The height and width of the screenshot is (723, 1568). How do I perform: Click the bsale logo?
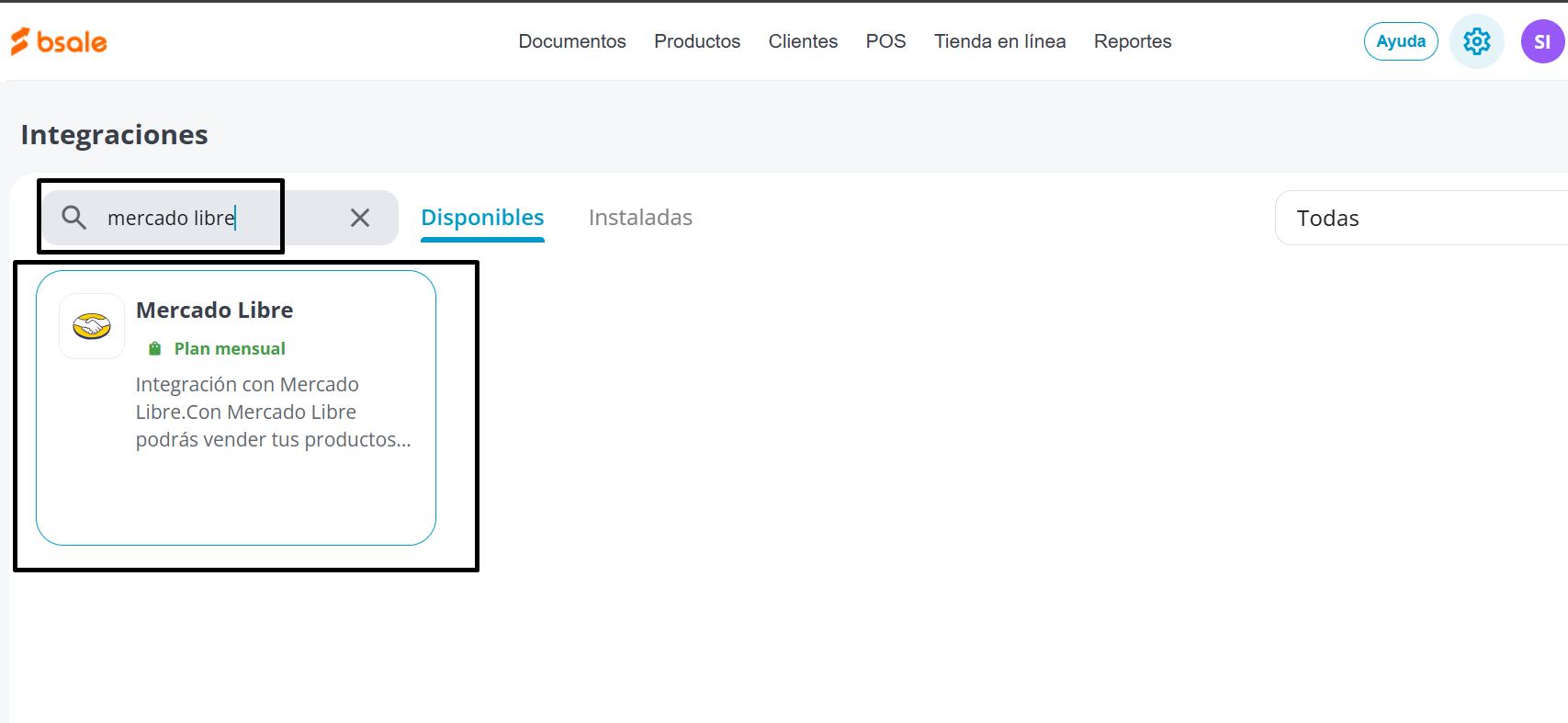click(59, 41)
